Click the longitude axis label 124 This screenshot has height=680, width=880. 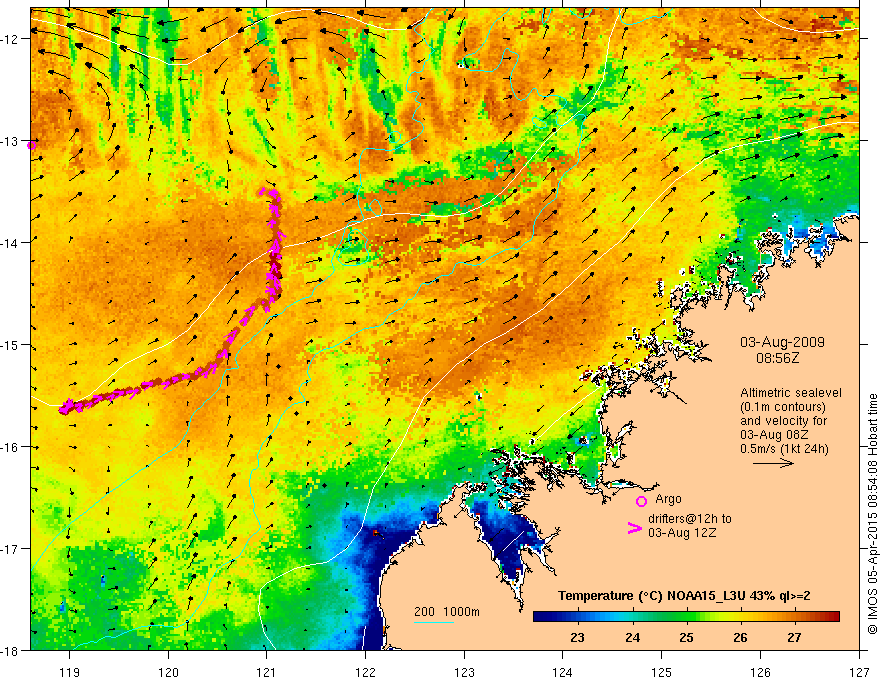[563, 672]
